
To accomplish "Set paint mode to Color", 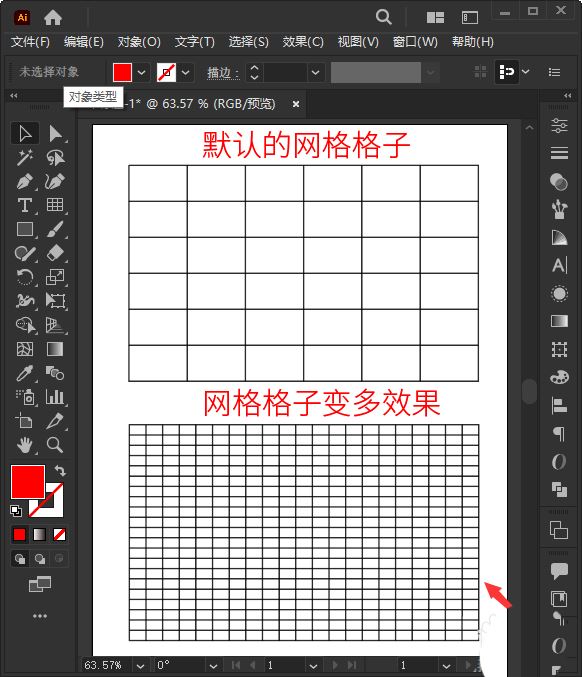I will tap(19, 535).
